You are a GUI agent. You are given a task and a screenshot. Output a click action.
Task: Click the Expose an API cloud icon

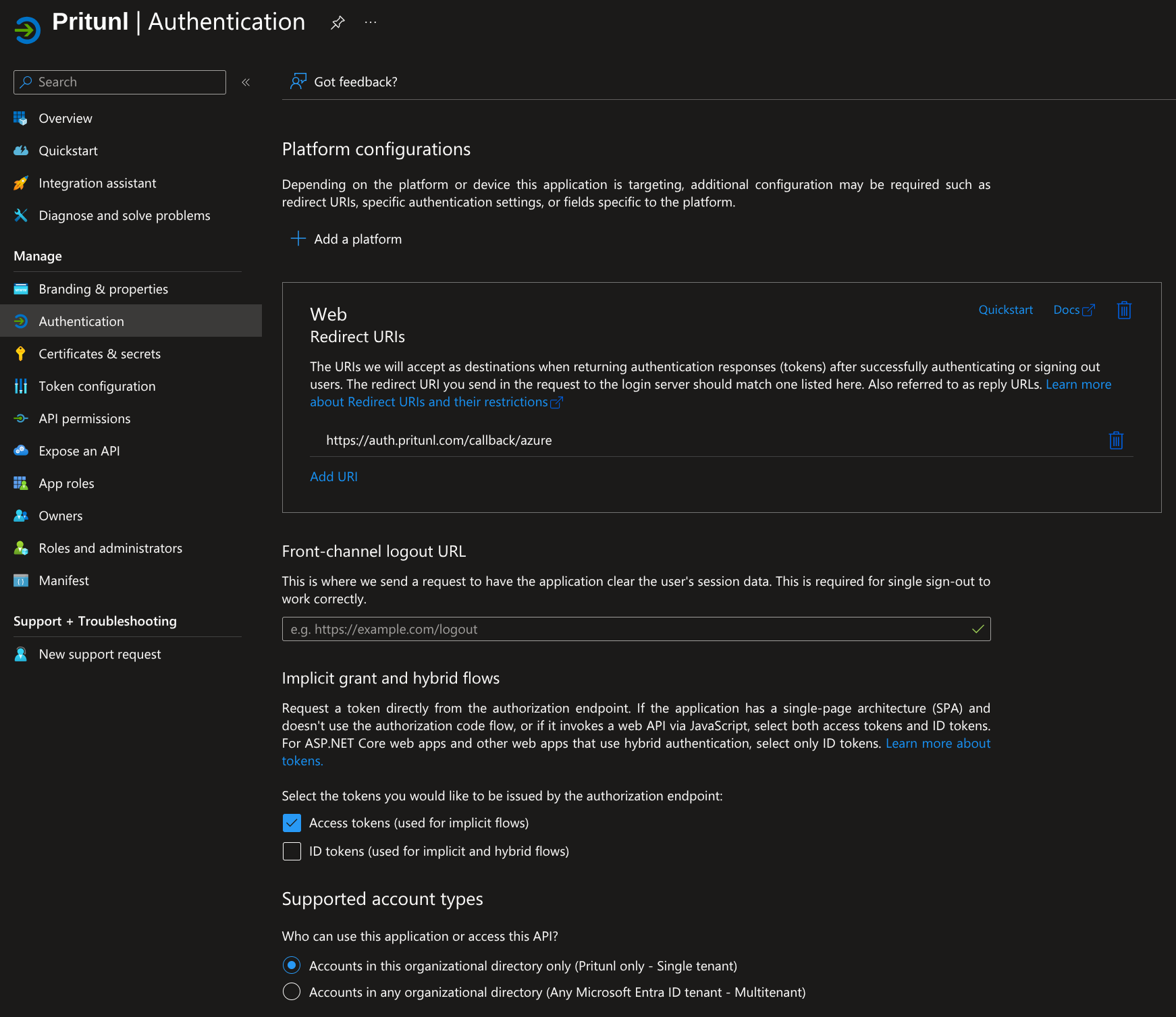[21, 451]
